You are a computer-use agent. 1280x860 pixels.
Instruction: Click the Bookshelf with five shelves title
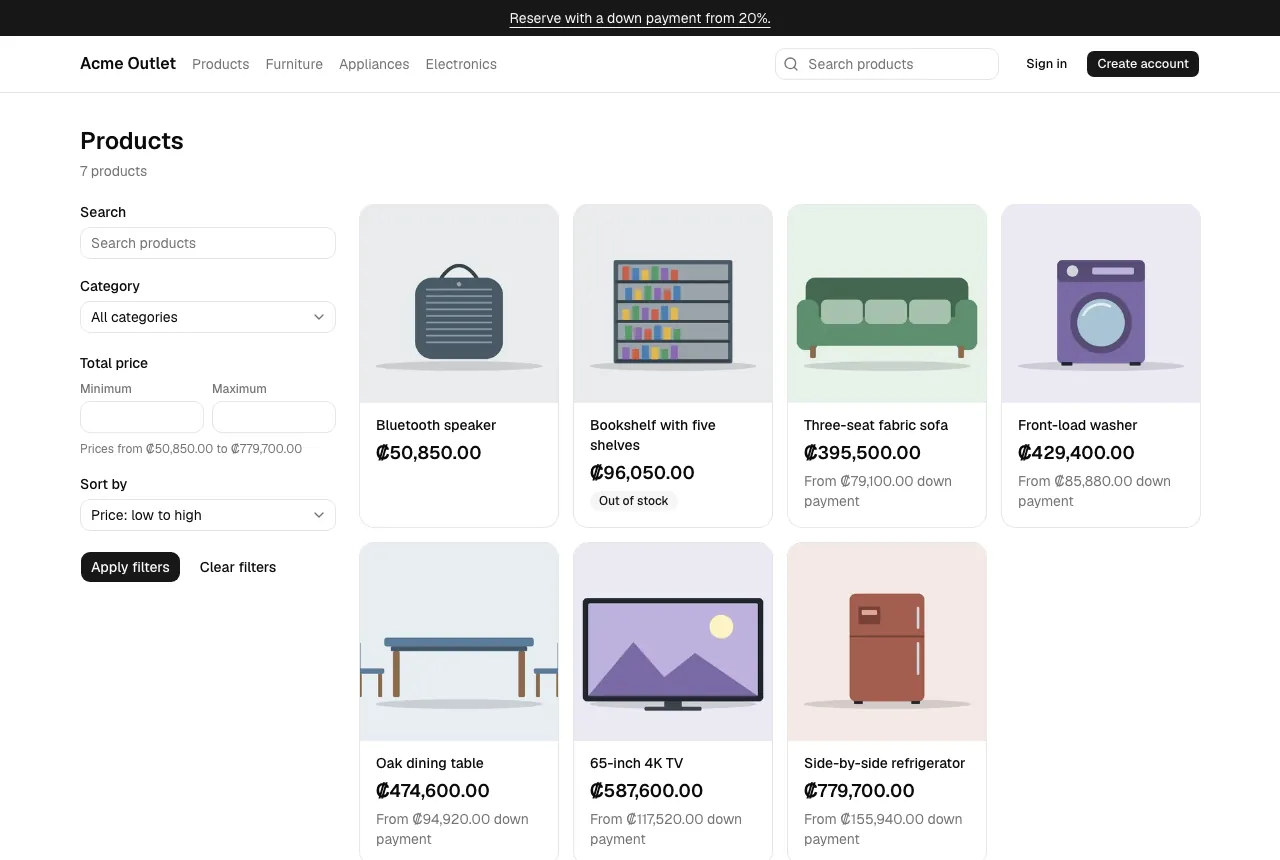(x=653, y=435)
